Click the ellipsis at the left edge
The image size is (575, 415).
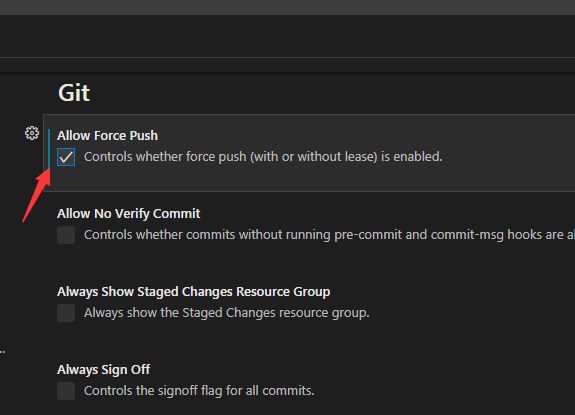pos(3,352)
